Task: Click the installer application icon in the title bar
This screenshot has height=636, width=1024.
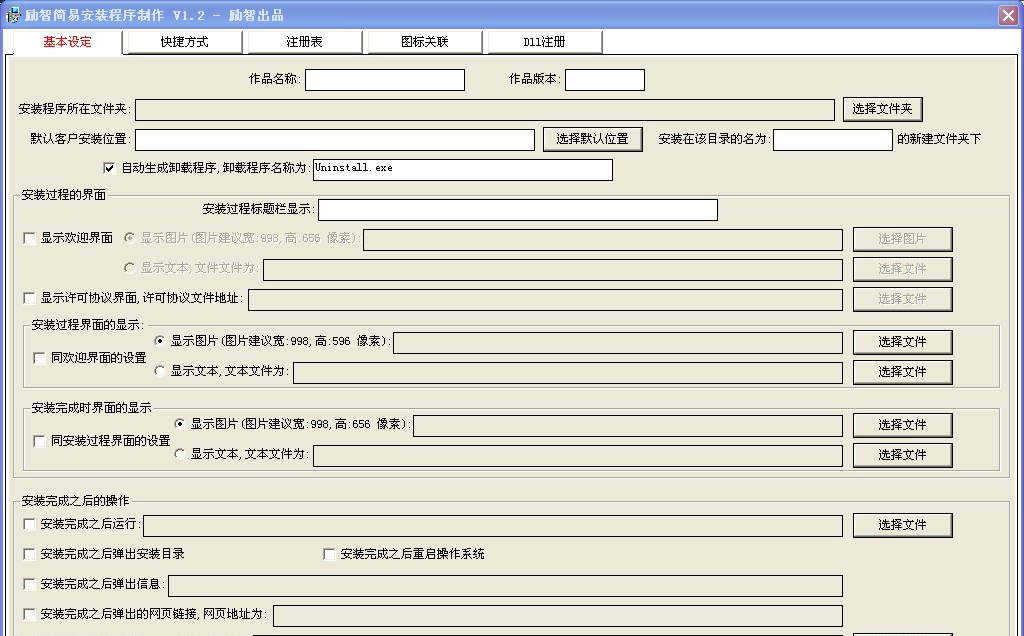Action: pos(12,13)
